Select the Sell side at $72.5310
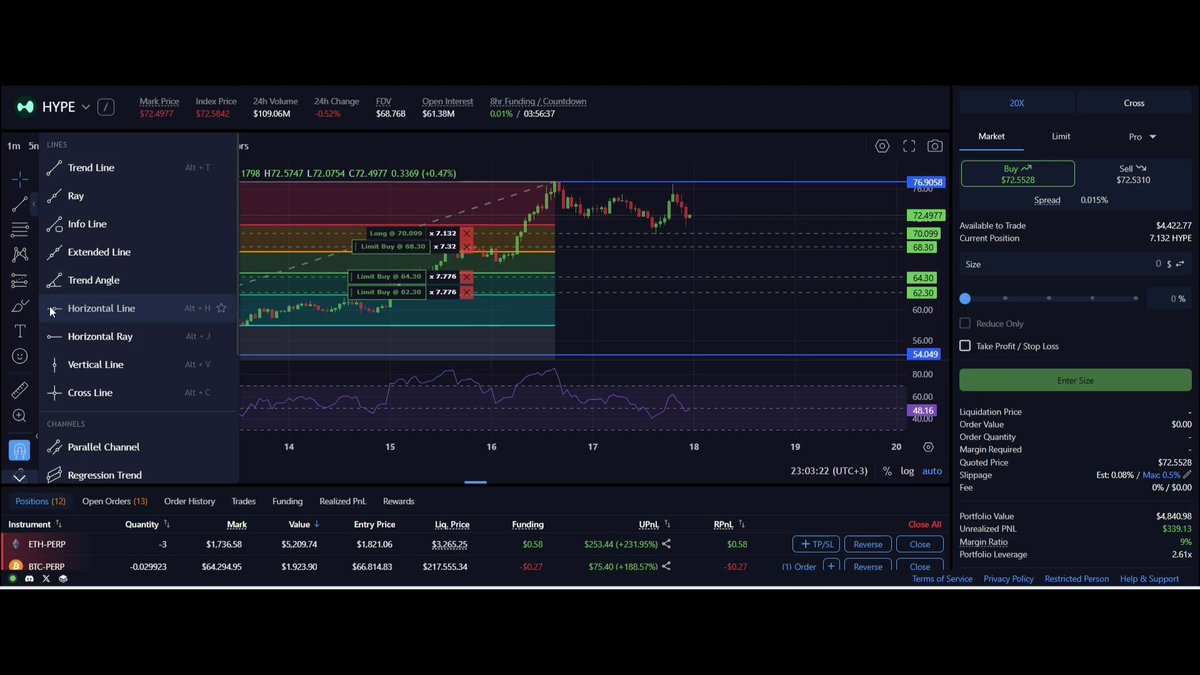This screenshot has width=1200, height=675. pos(1133,174)
